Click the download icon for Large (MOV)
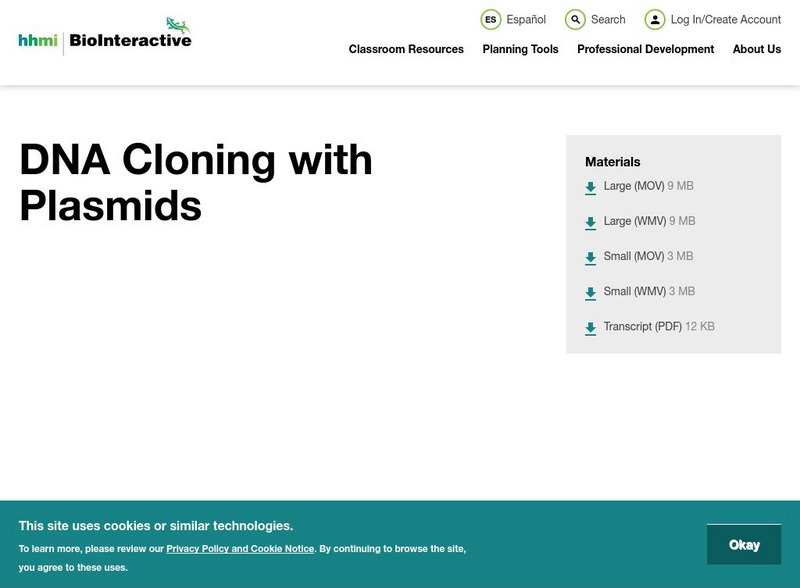The image size is (800, 588). coord(589,187)
